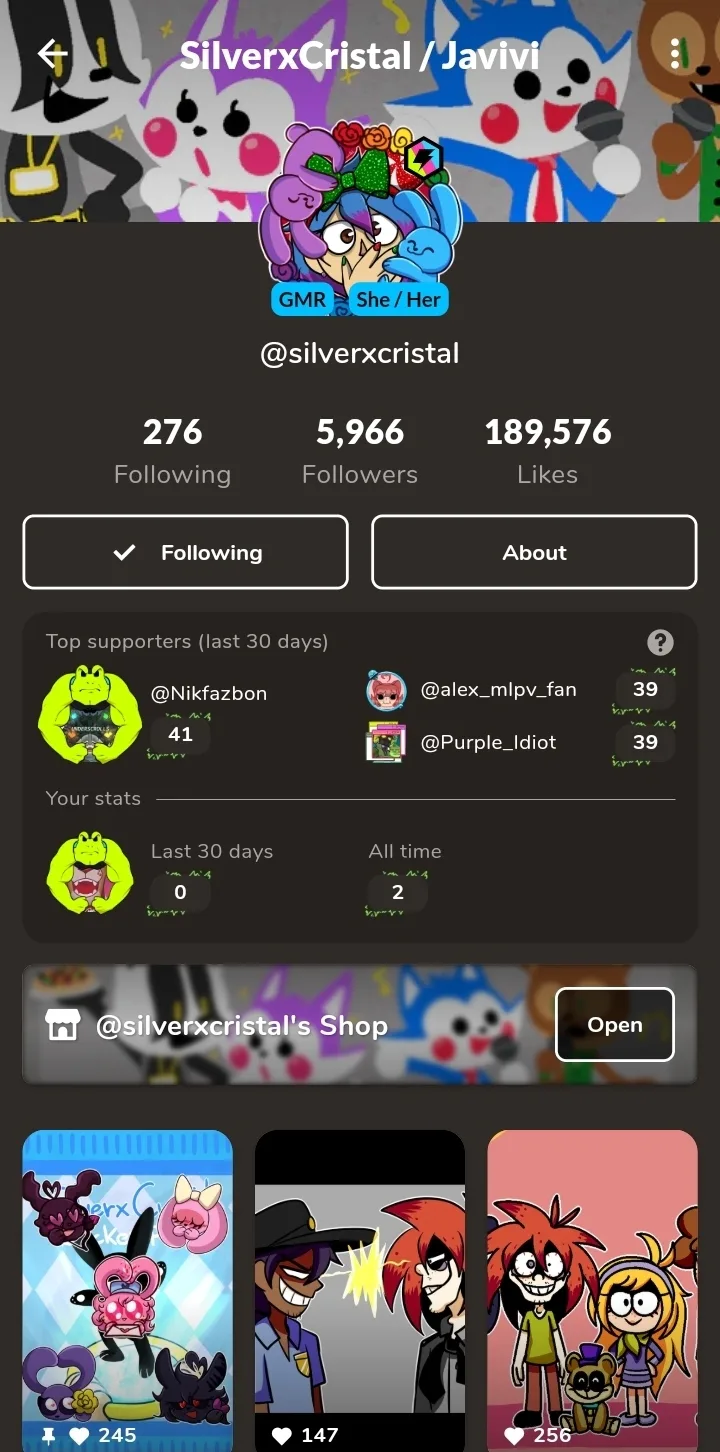Tap @Nikfazbon's green frog avatar
Viewport: 720px width, 1452px height.
tap(90, 714)
